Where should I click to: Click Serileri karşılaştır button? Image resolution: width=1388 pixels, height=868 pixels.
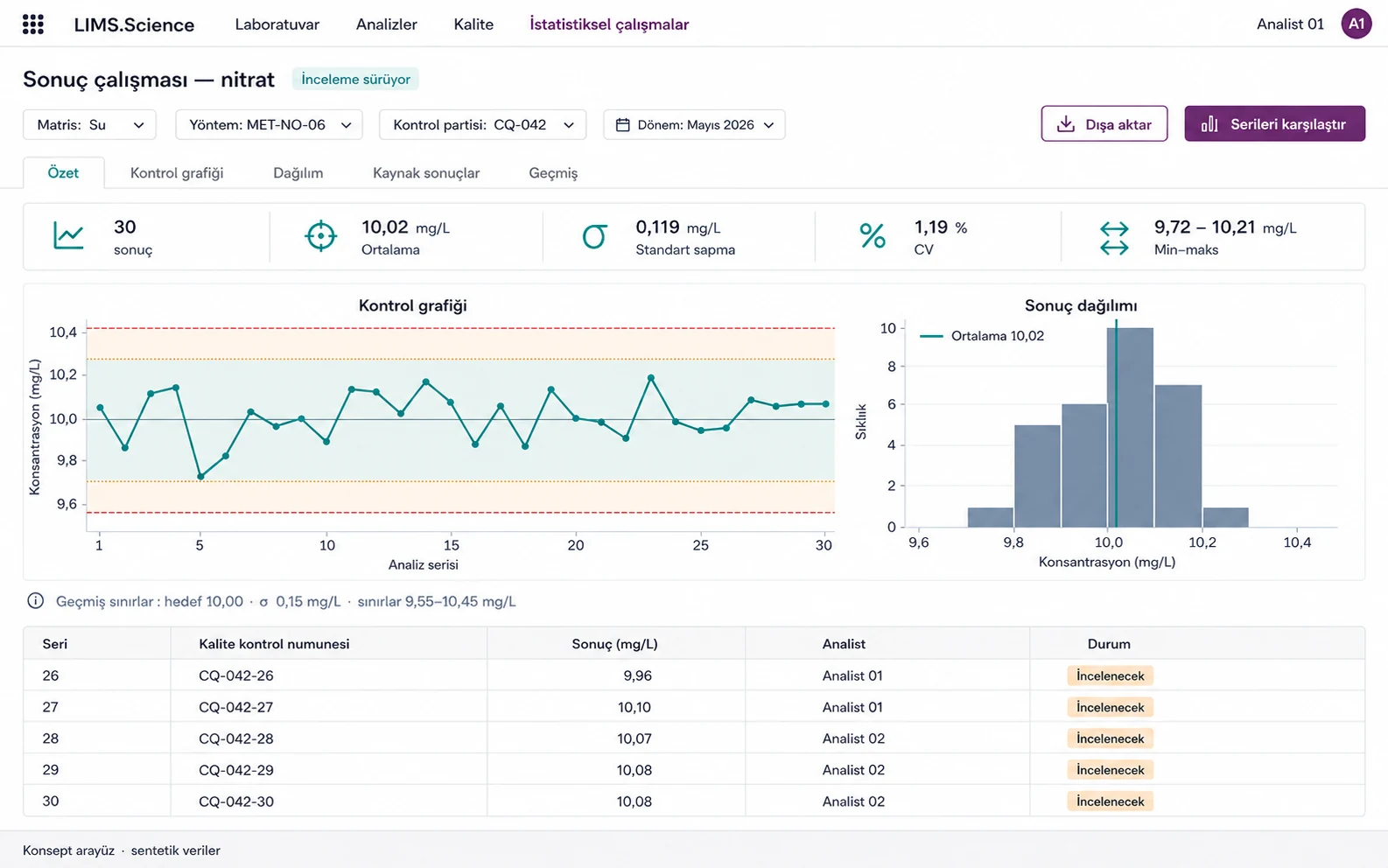pos(1274,124)
